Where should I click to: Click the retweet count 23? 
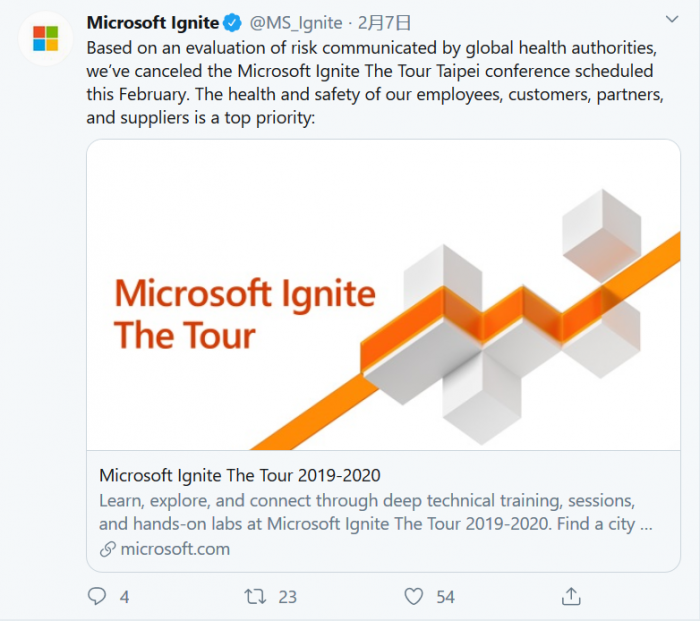(x=288, y=597)
